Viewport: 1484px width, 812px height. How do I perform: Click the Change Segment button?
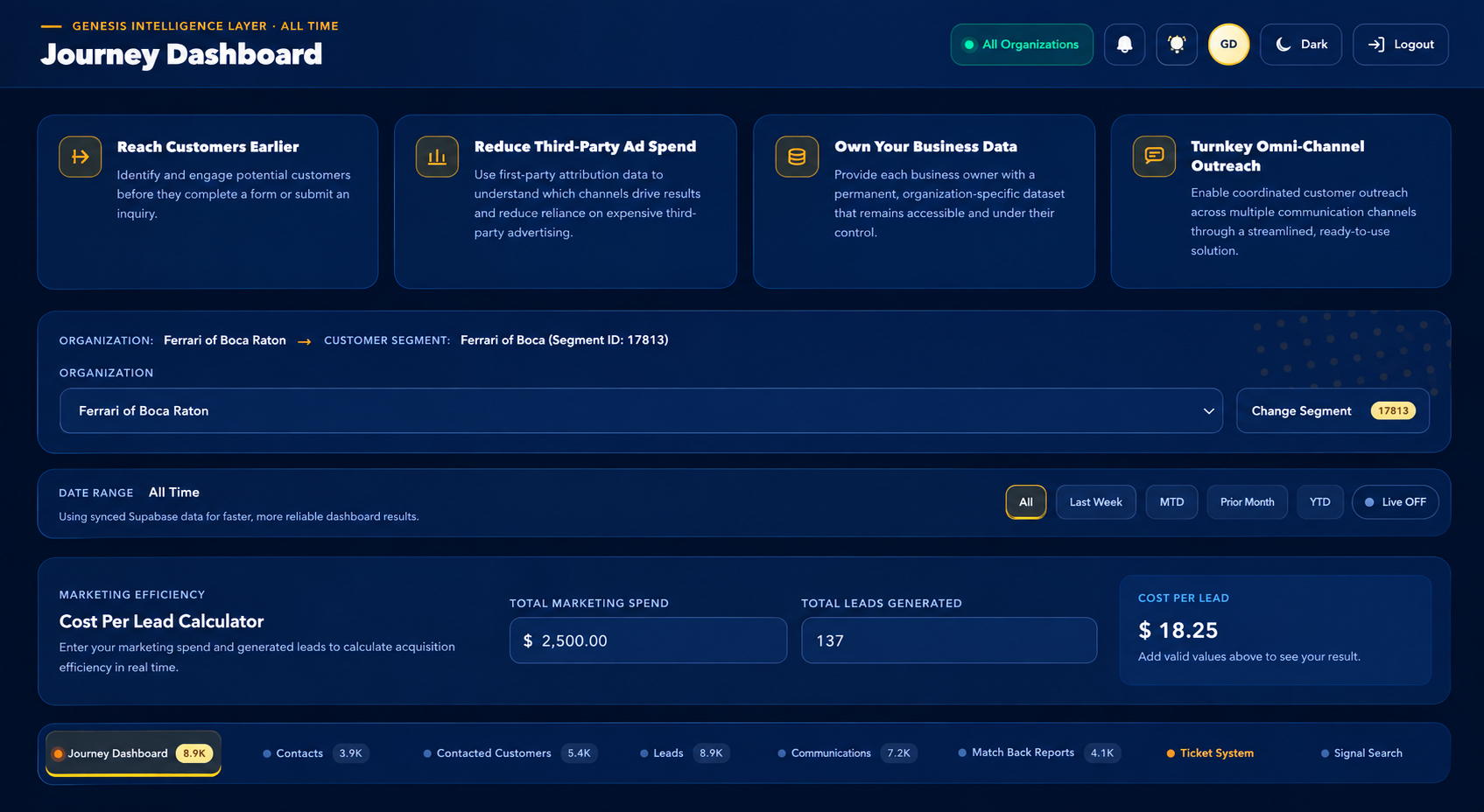pyautogui.click(x=1333, y=411)
